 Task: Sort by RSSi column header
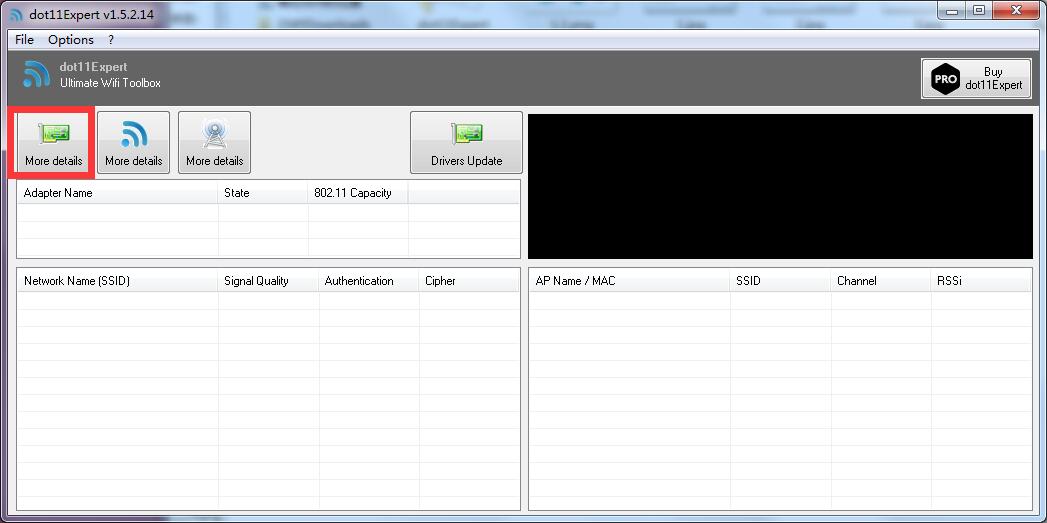pyautogui.click(x=981, y=281)
